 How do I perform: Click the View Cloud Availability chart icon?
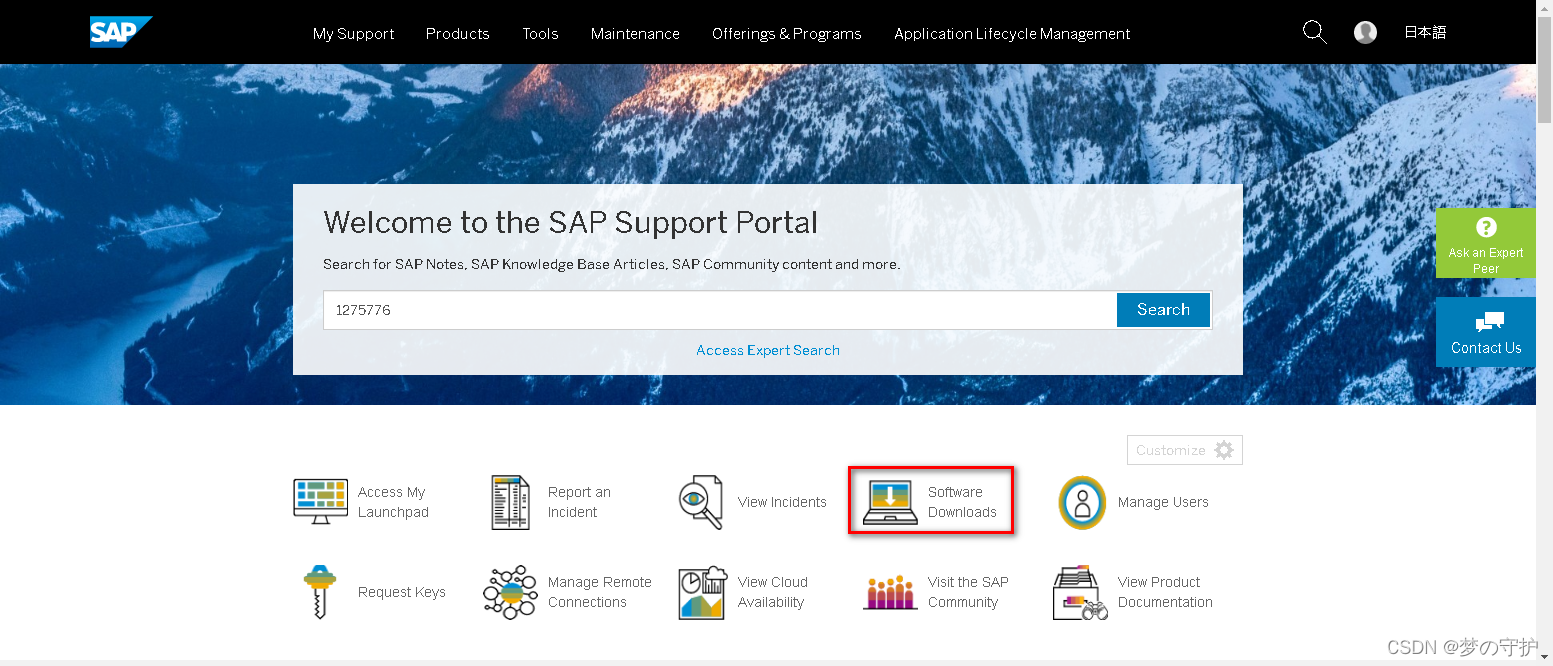(702, 592)
